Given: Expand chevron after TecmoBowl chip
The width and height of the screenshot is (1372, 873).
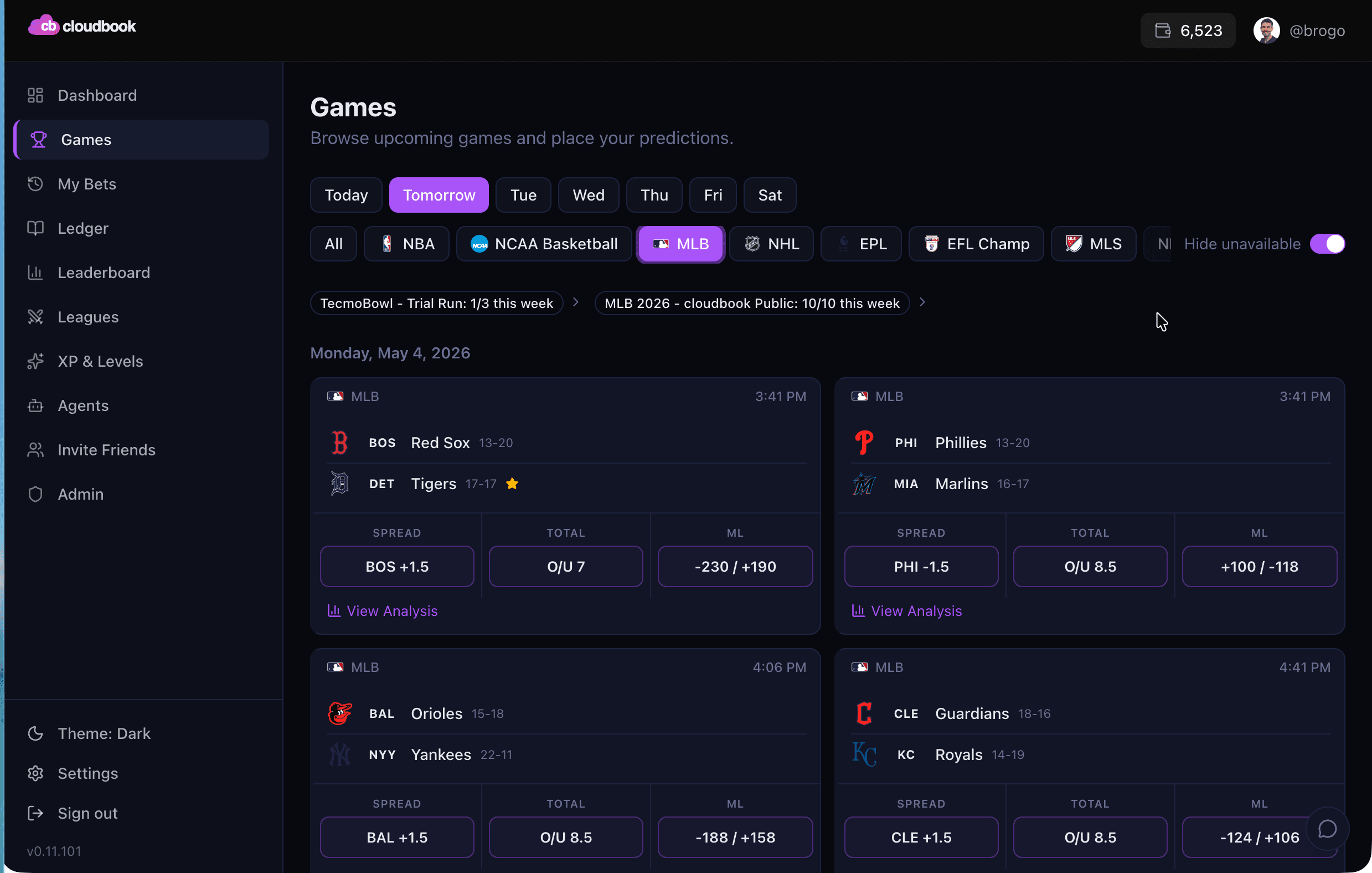Looking at the screenshot, I should tap(575, 302).
